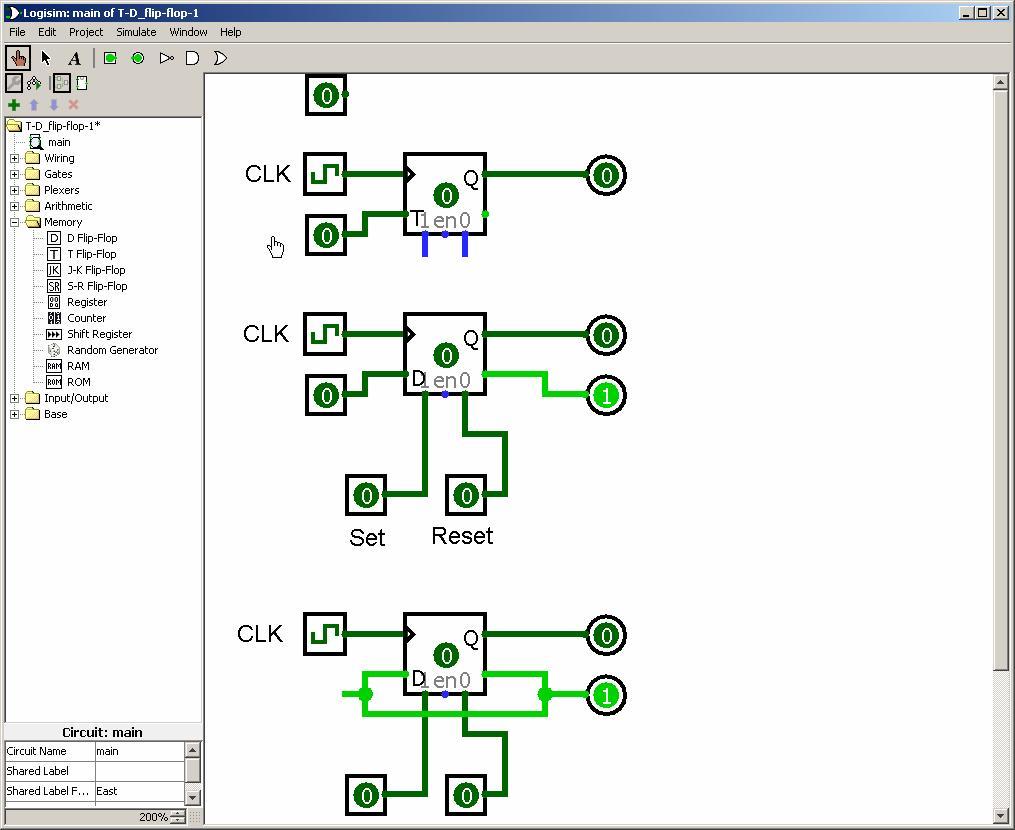
Task: Toggle the topmost input pin on canvas
Action: tap(326, 96)
